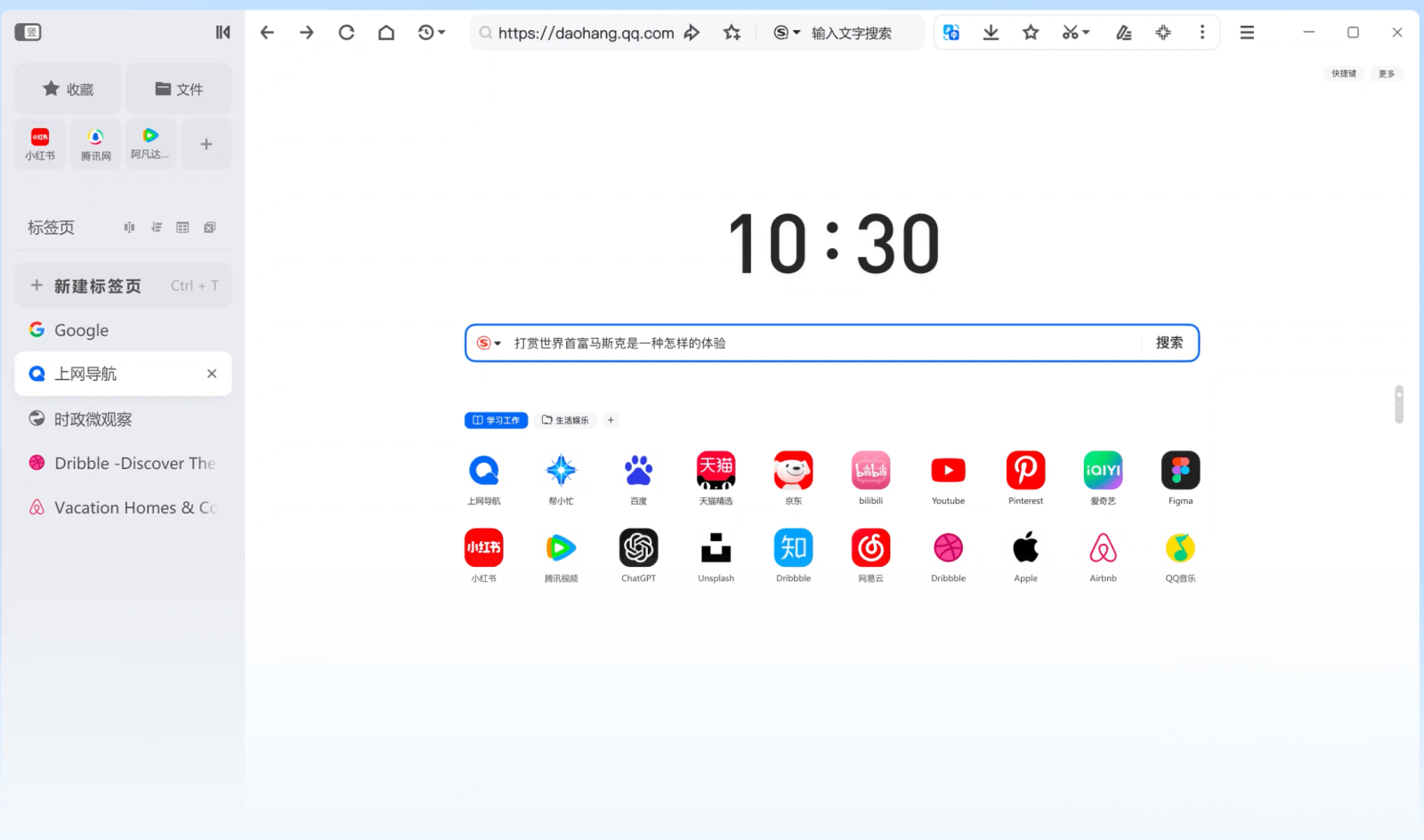This screenshot has width=1424, height=840.
Task: Select the 生活娱乐 category tab
Action: pos(565,420)
